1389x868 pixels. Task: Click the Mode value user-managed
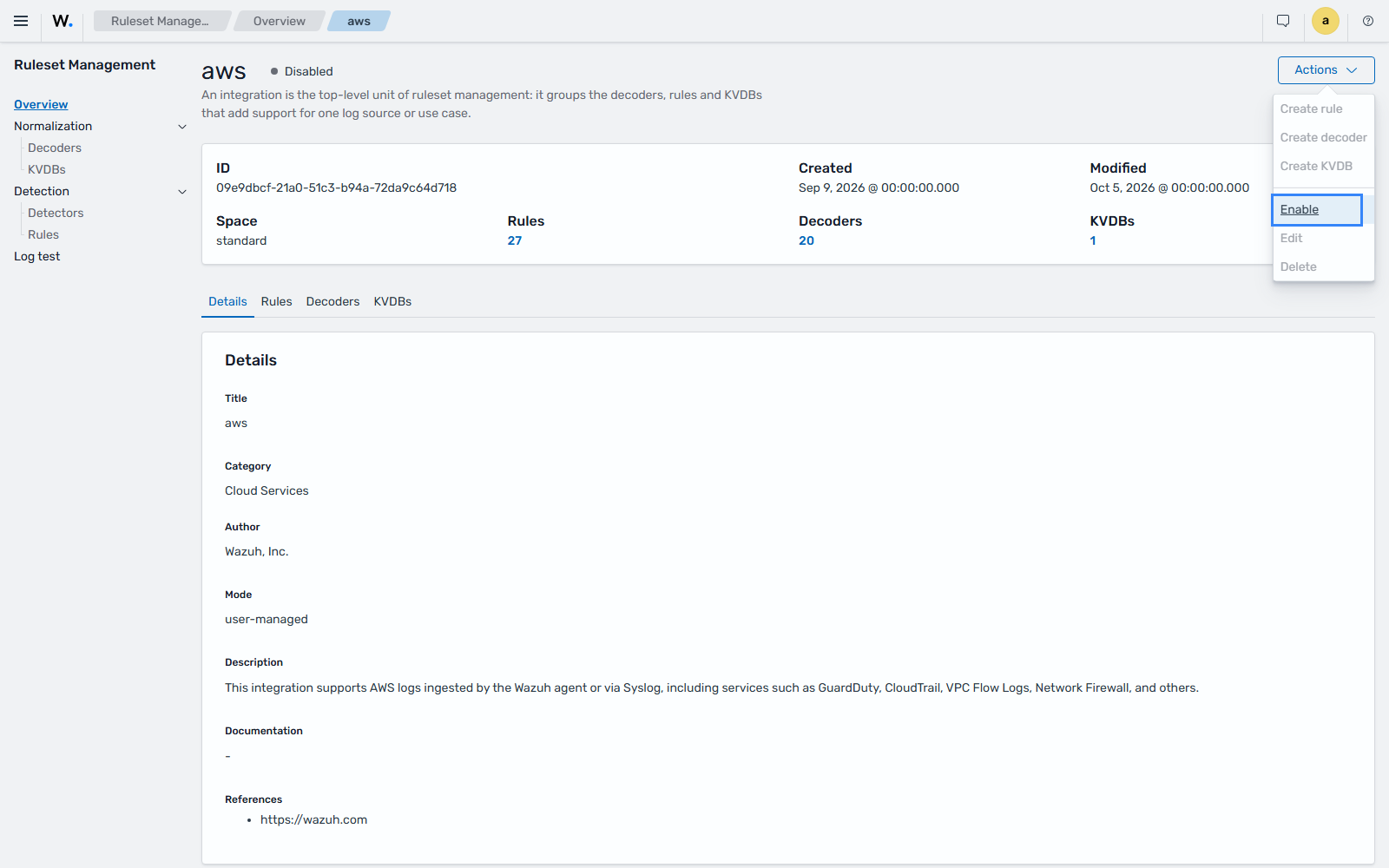[x=267, y=619]
